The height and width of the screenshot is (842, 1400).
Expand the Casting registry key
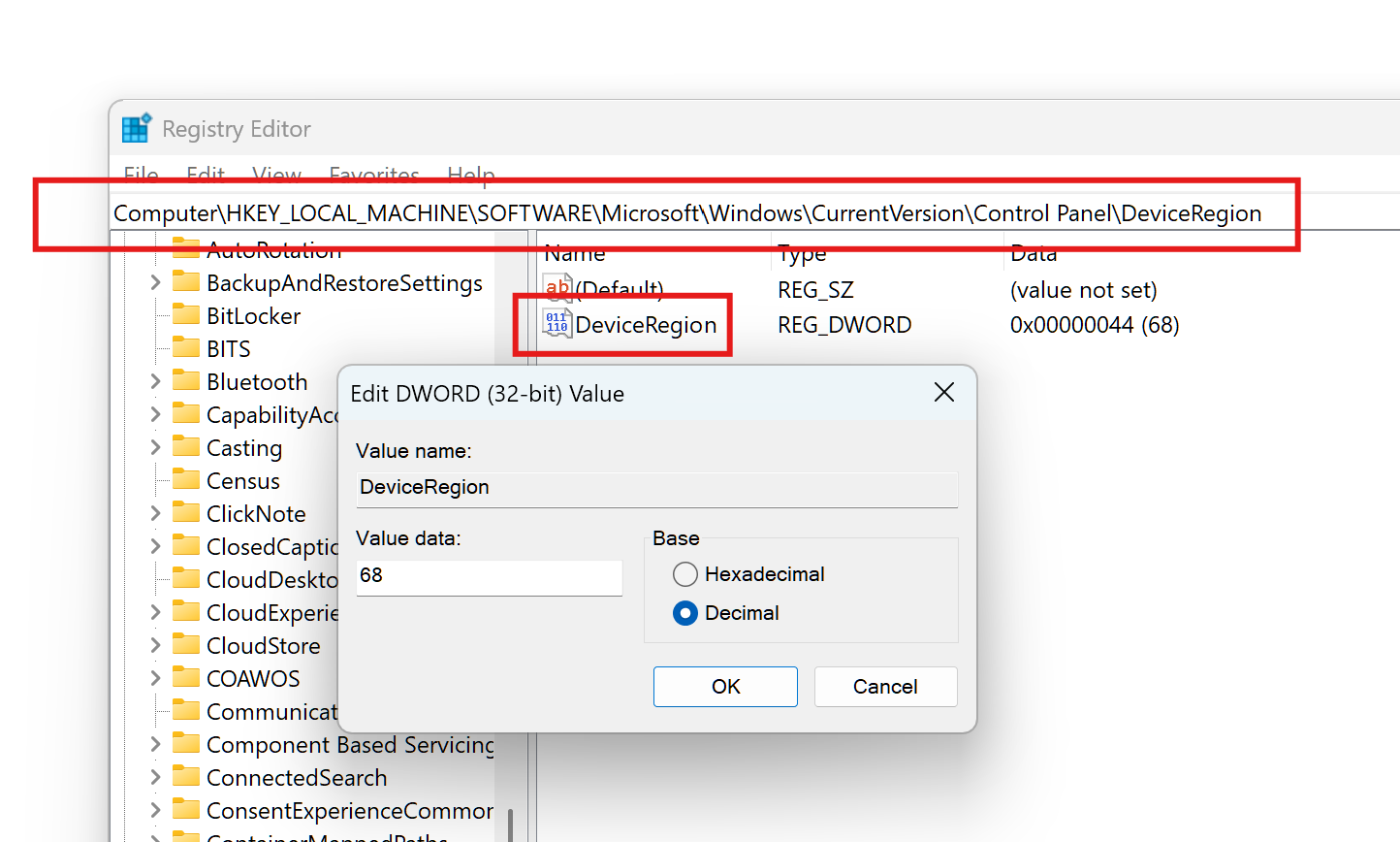click(x=155, y=447)
